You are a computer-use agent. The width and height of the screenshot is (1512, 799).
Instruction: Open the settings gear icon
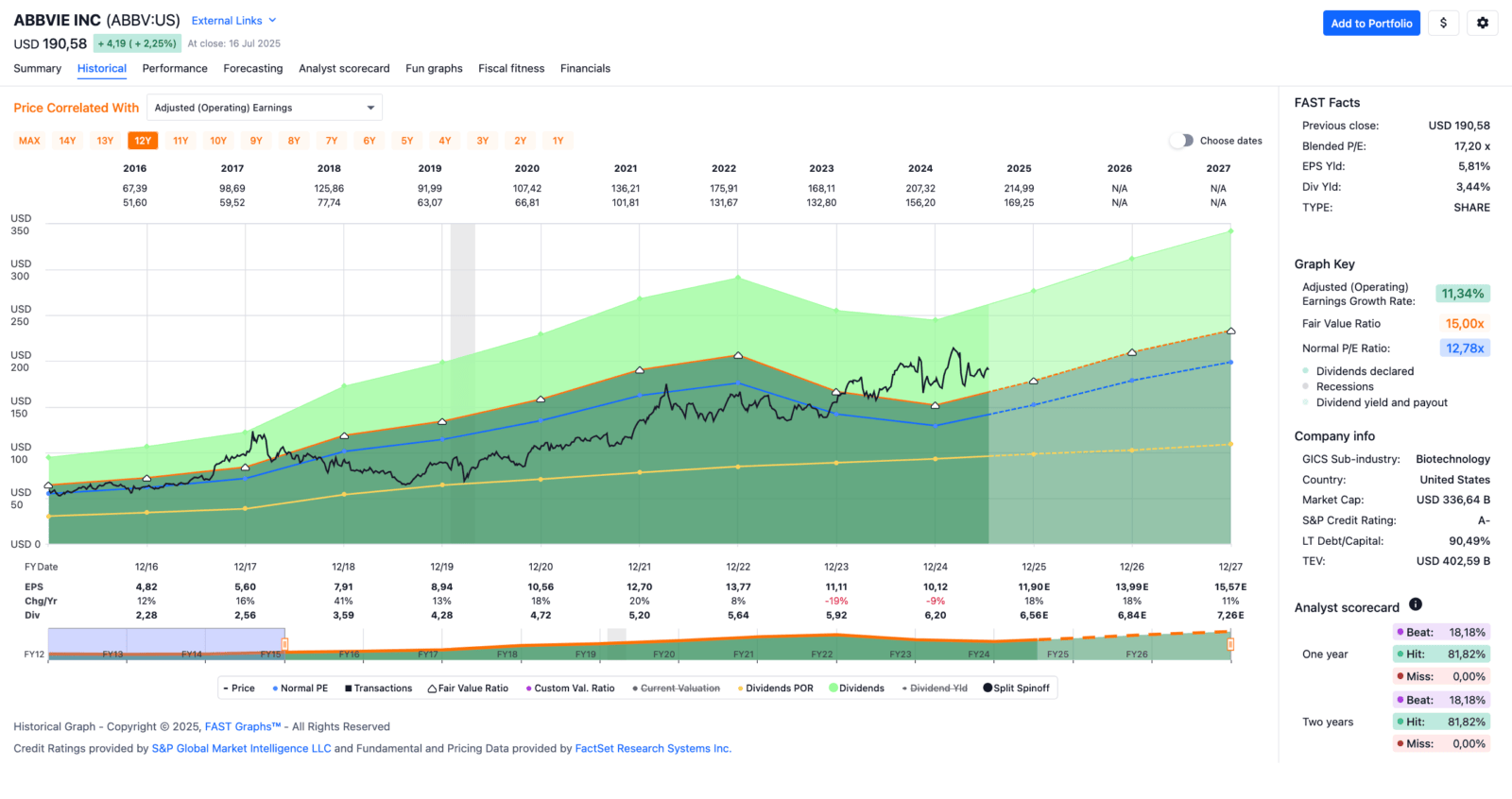coord(1483,24)
